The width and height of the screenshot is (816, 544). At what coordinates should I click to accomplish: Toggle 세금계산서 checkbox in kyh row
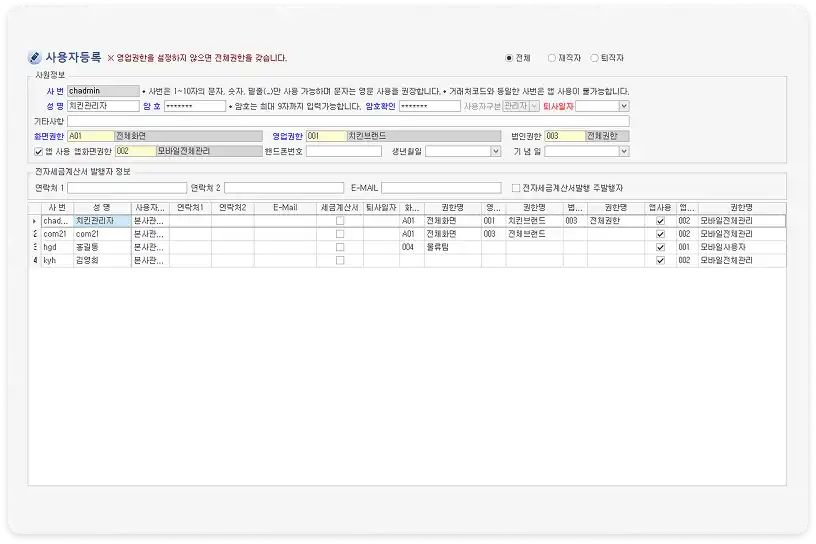click(x=340, y=260)
